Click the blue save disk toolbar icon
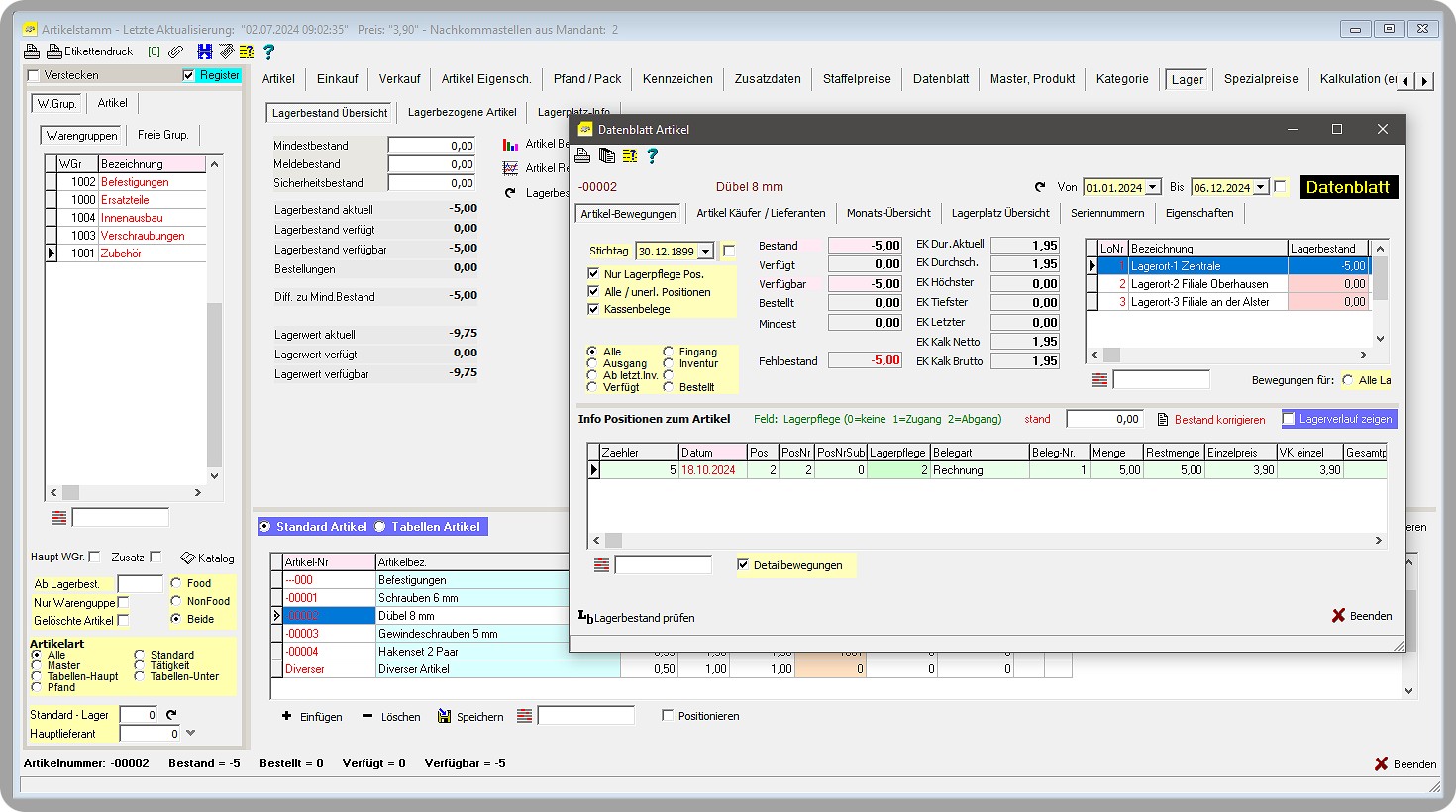Viewport: 1456px width, 812px height. [205, 51]
